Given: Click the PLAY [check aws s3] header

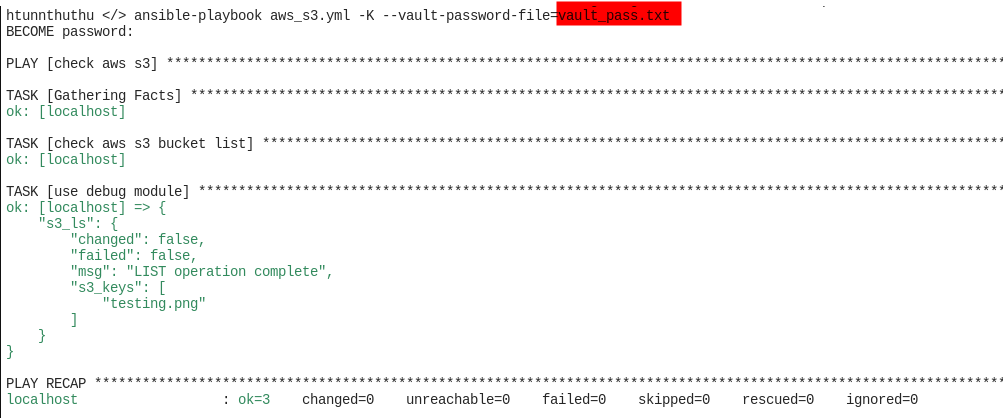Looking at the screenshot, I should point(82,63).
